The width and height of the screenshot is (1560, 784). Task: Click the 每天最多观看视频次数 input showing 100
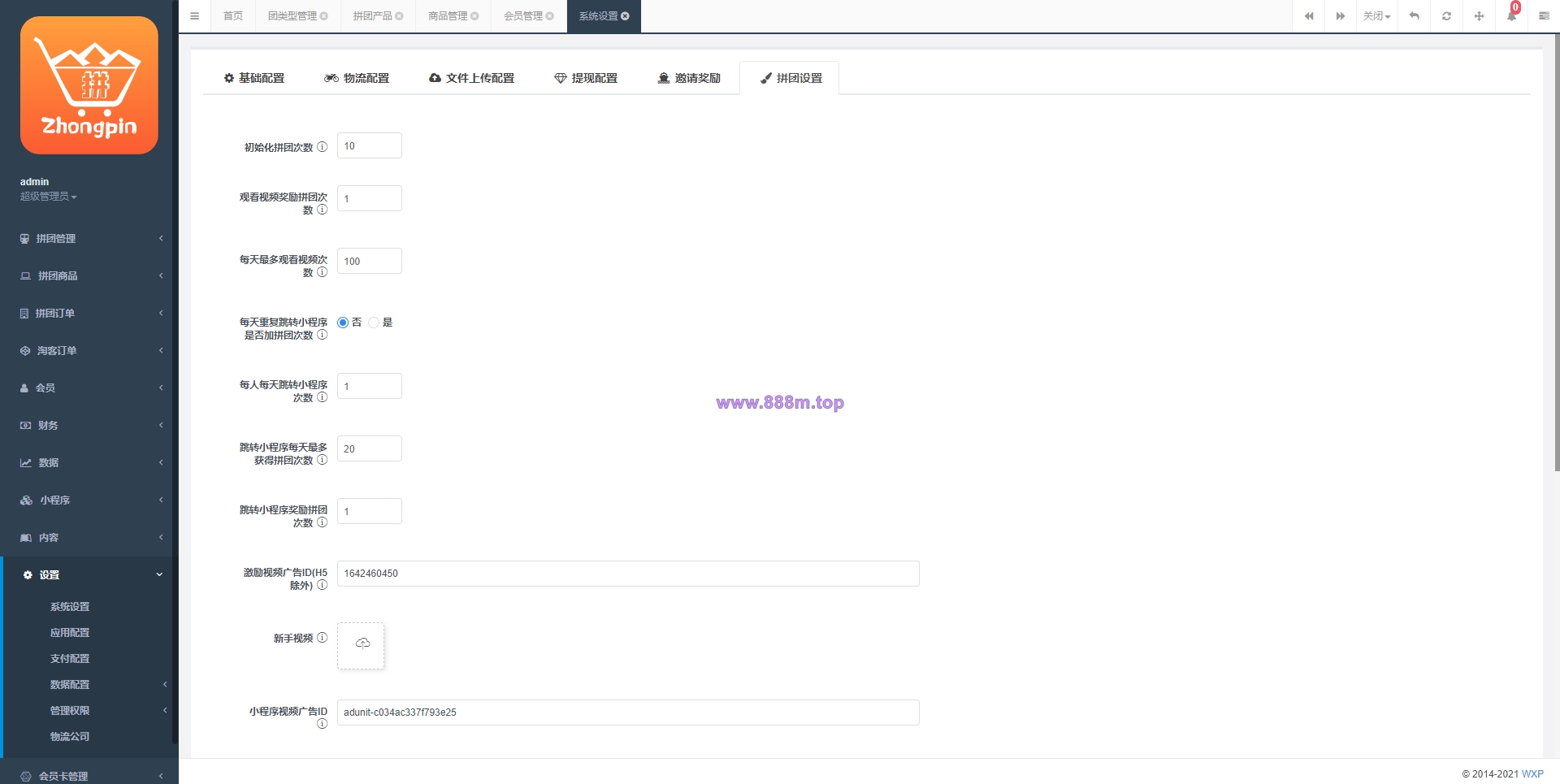click(x=370, y=261)
